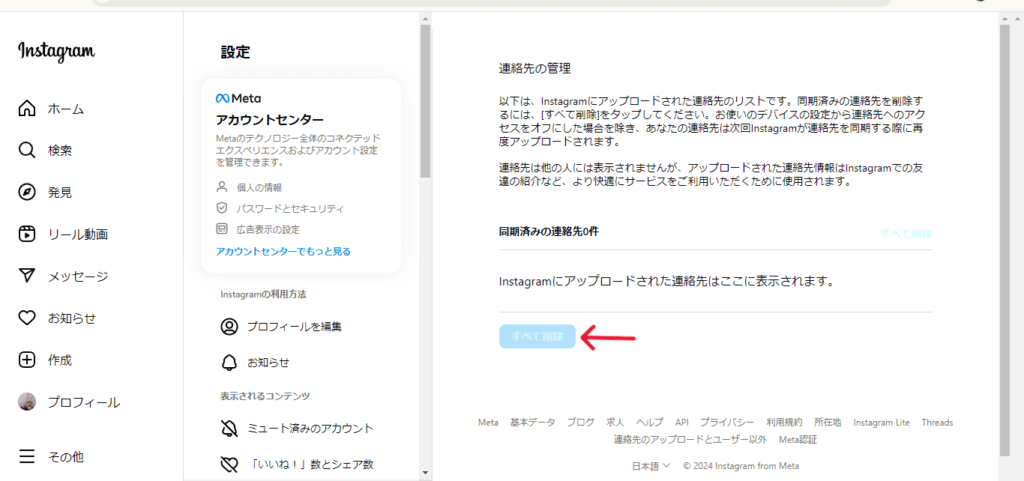Open the ブログ footer link
This screenshot has height=481, width=1024.
pos(581,422)
